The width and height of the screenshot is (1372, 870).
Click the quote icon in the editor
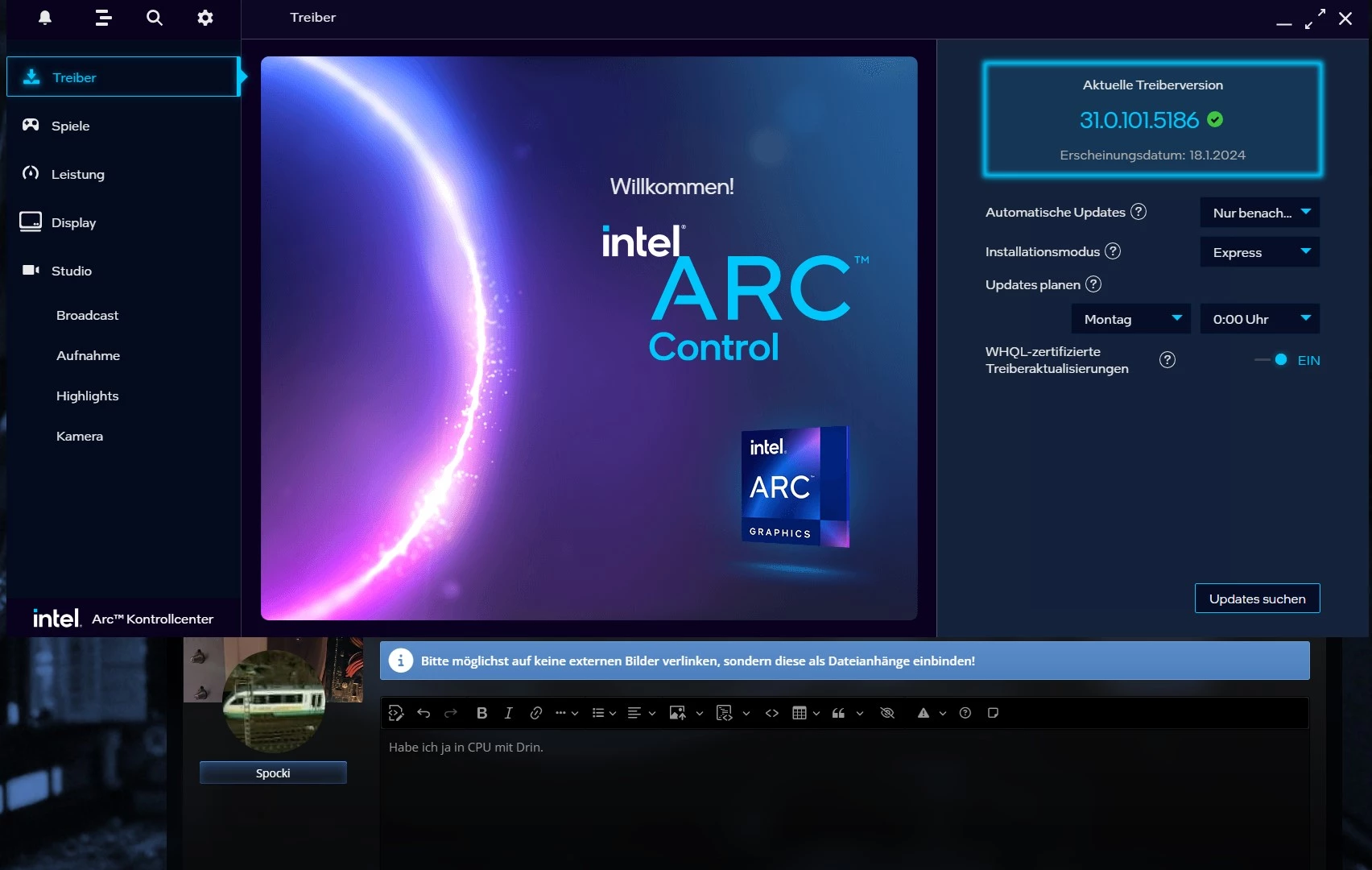click(838, 713)
